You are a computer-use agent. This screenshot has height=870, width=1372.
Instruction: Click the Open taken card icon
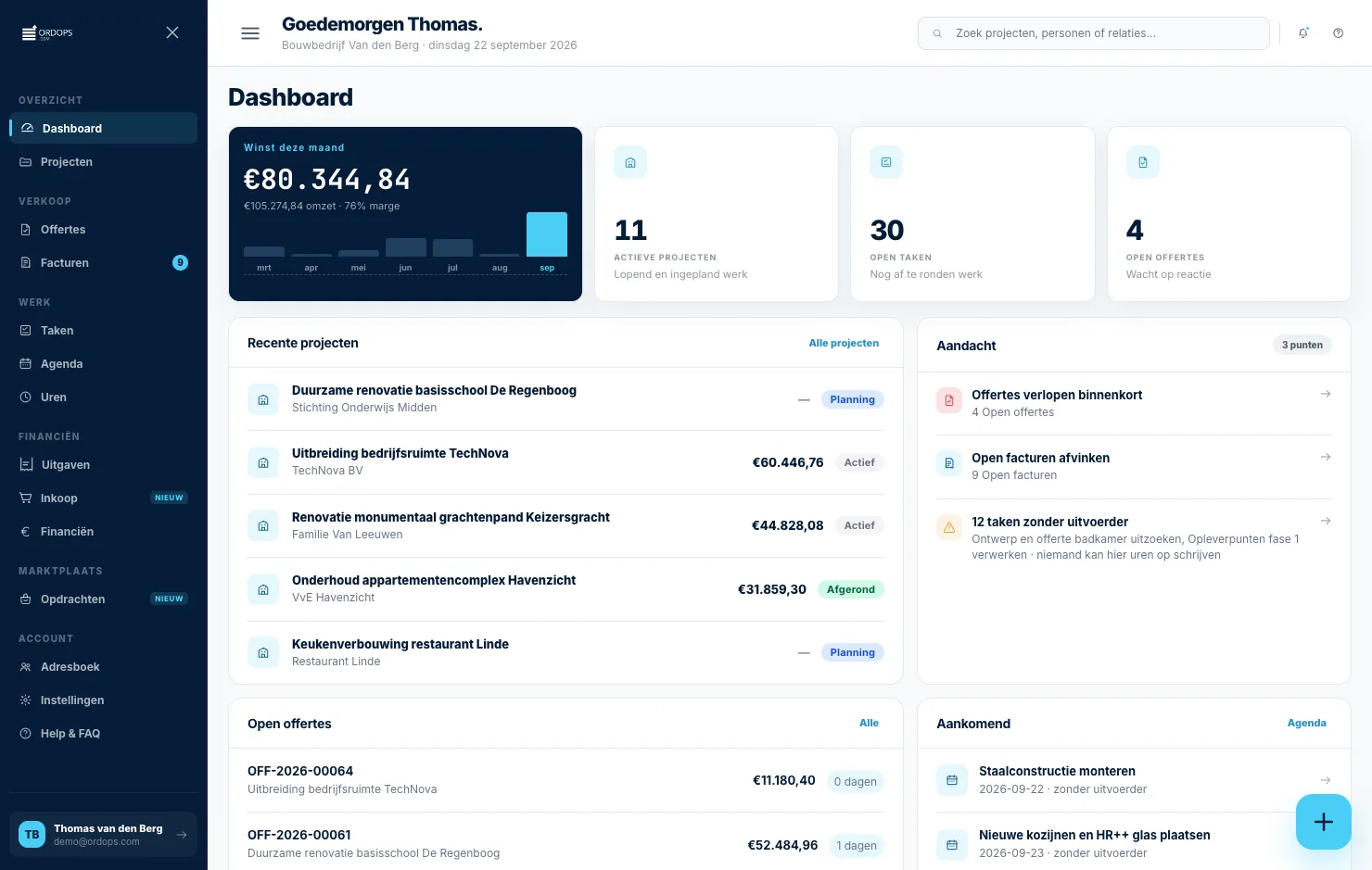pos(886,162)
